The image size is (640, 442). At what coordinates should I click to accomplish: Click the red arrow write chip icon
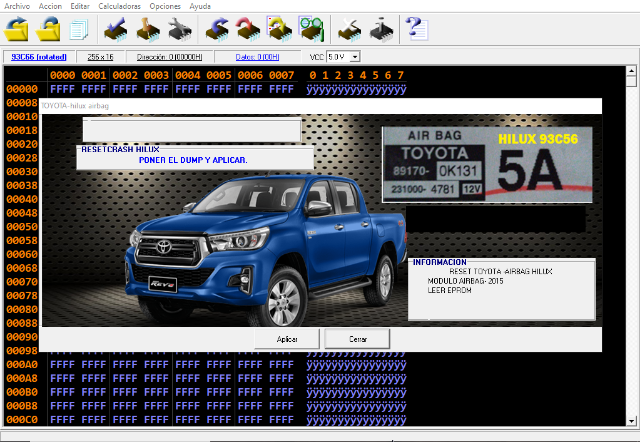pyautogui.click(x=248, y=29)
